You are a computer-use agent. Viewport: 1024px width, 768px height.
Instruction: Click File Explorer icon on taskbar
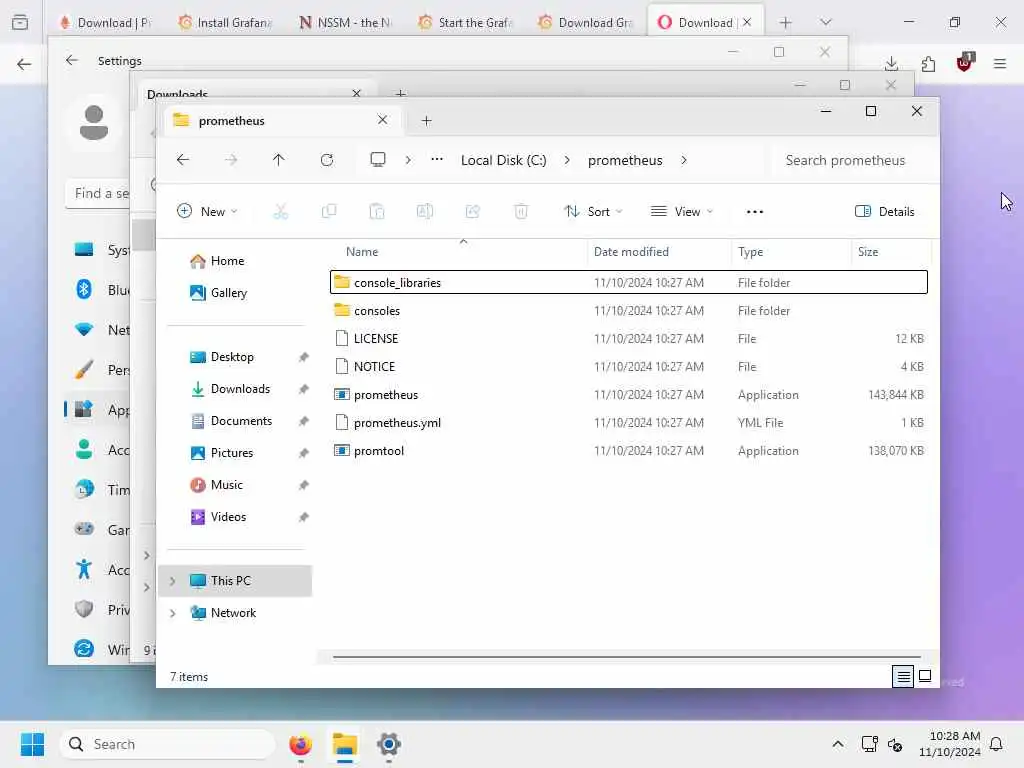point(345,744)
